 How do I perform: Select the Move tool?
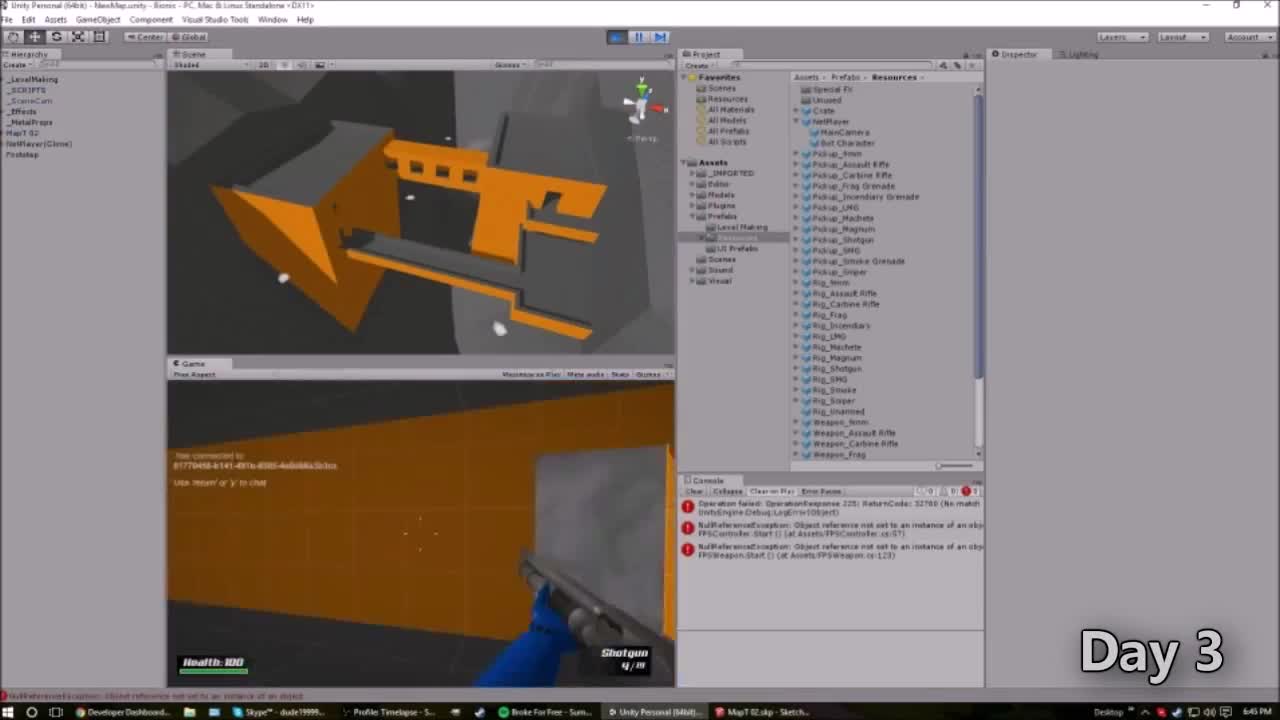tap(33, 36)
